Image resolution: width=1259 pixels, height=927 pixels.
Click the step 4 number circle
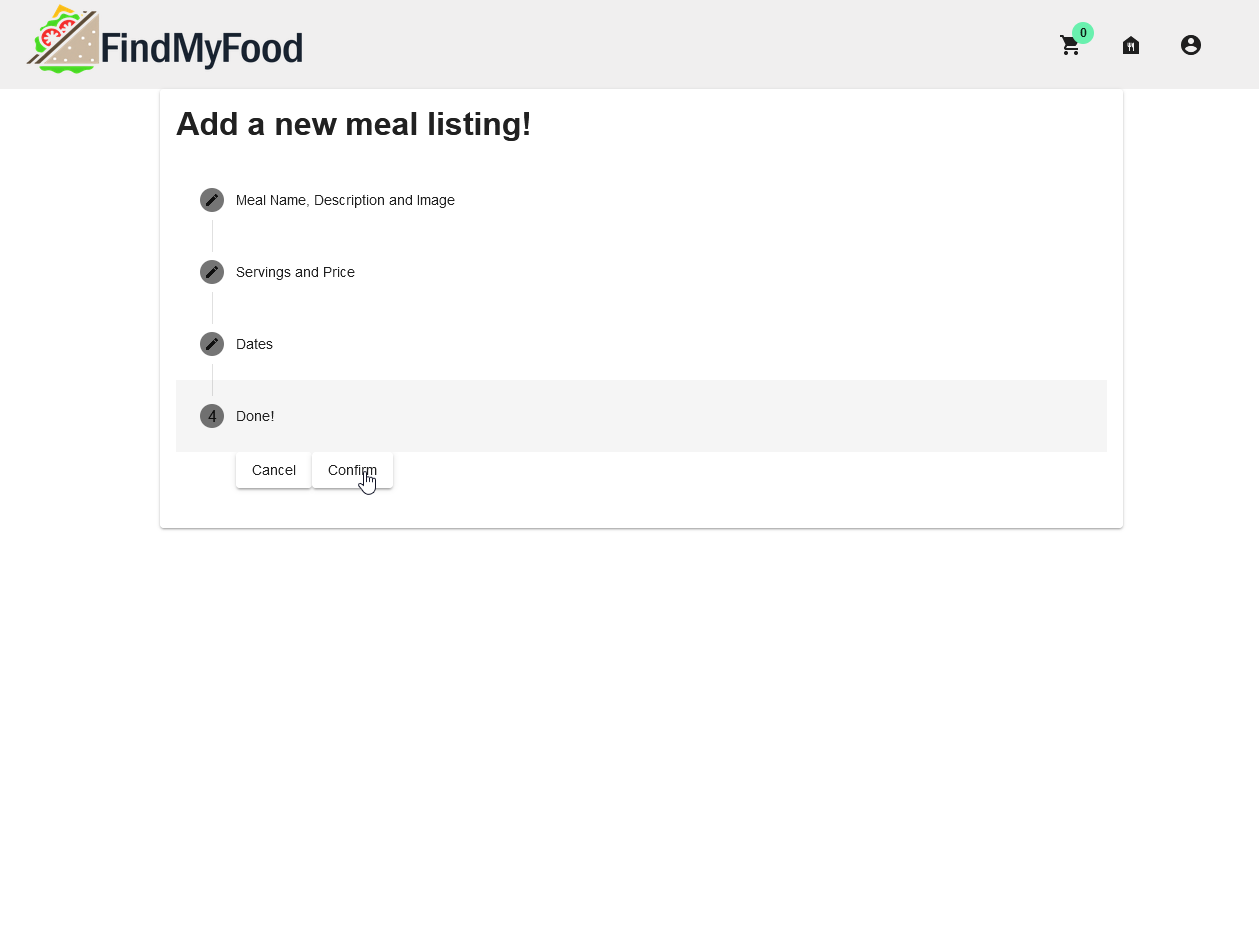(x=212, y=416)
